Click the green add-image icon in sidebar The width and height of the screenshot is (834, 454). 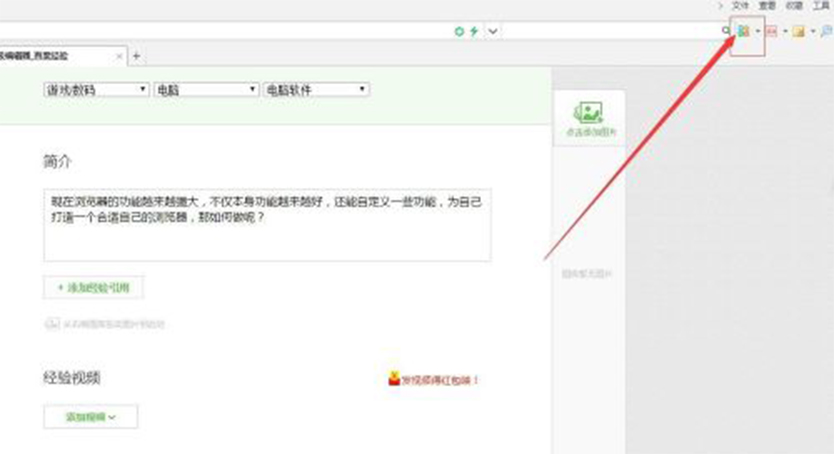point(587,113)
